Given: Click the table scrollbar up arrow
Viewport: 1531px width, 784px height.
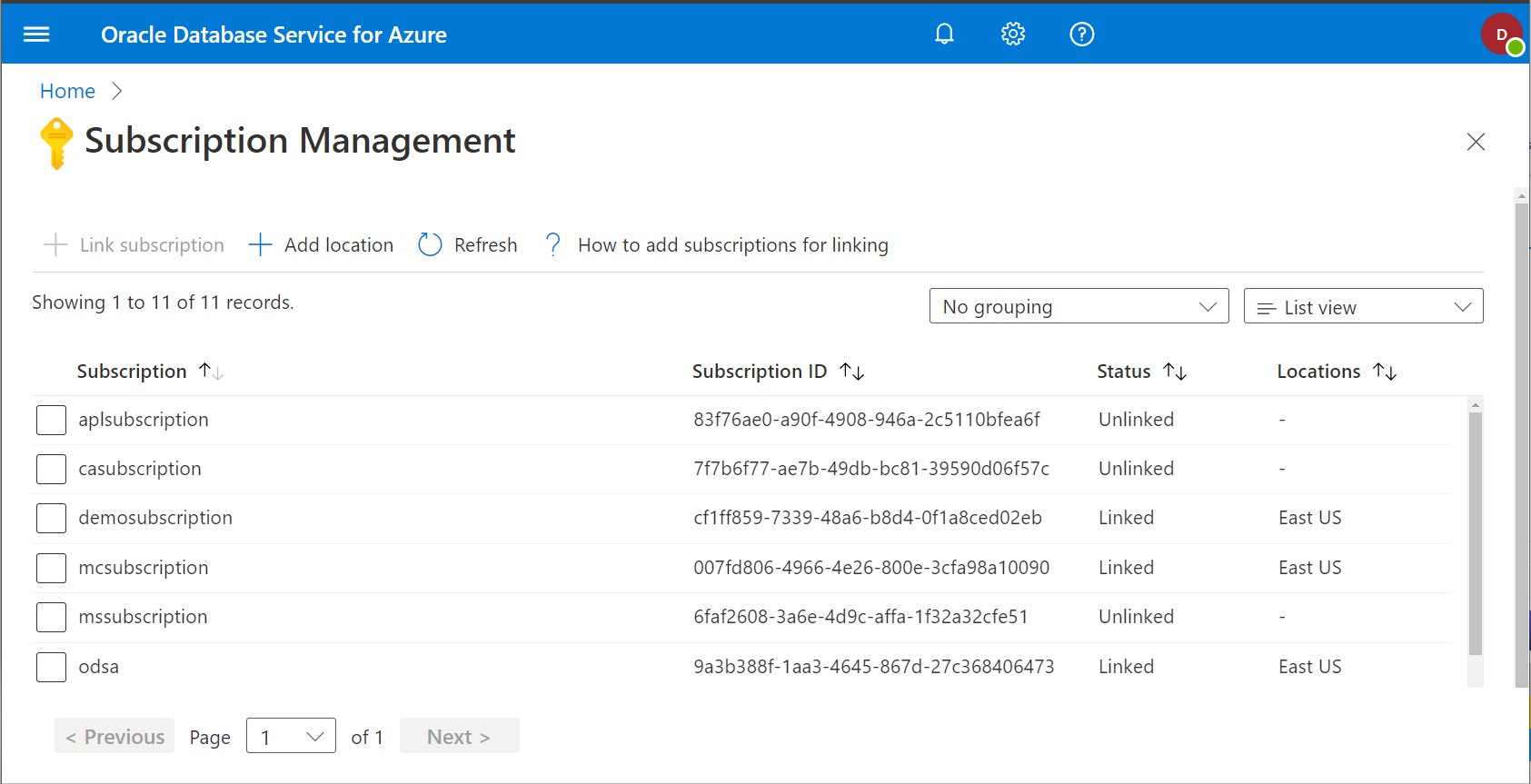Looking at the screenshot, I should (x=1476, y=404).
